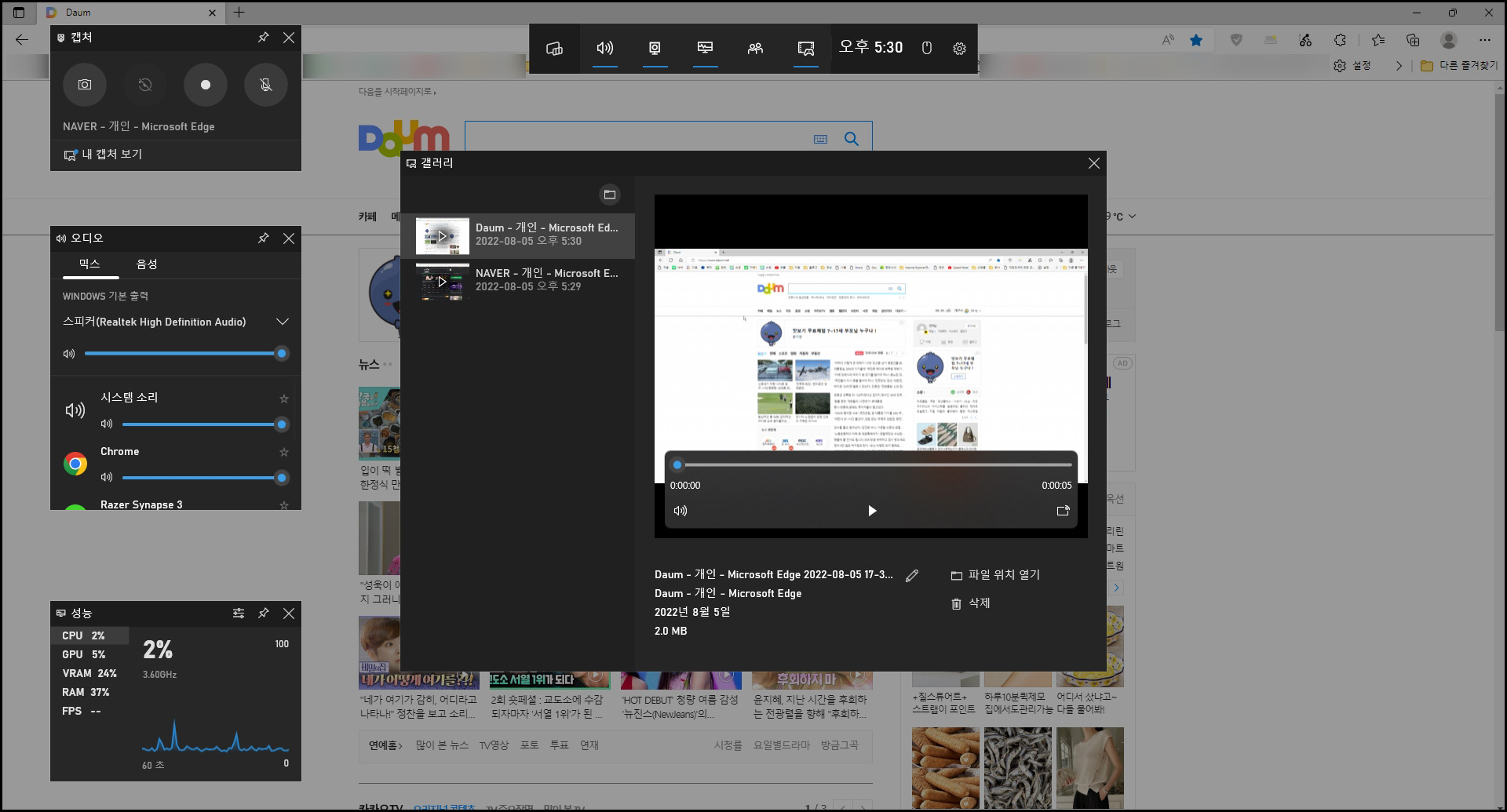Take a screenshot with the camera icon
The width and height of the screenshot is (1507, 812).
[85, 85]
